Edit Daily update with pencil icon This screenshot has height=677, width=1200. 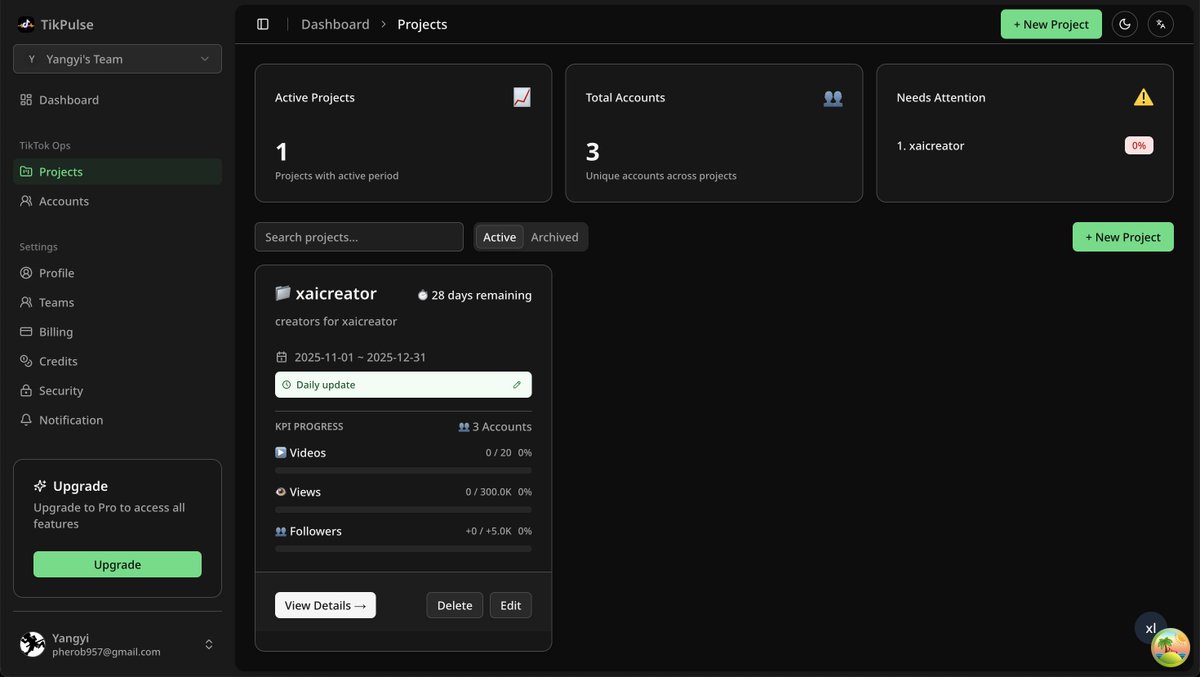coord(517,385)
